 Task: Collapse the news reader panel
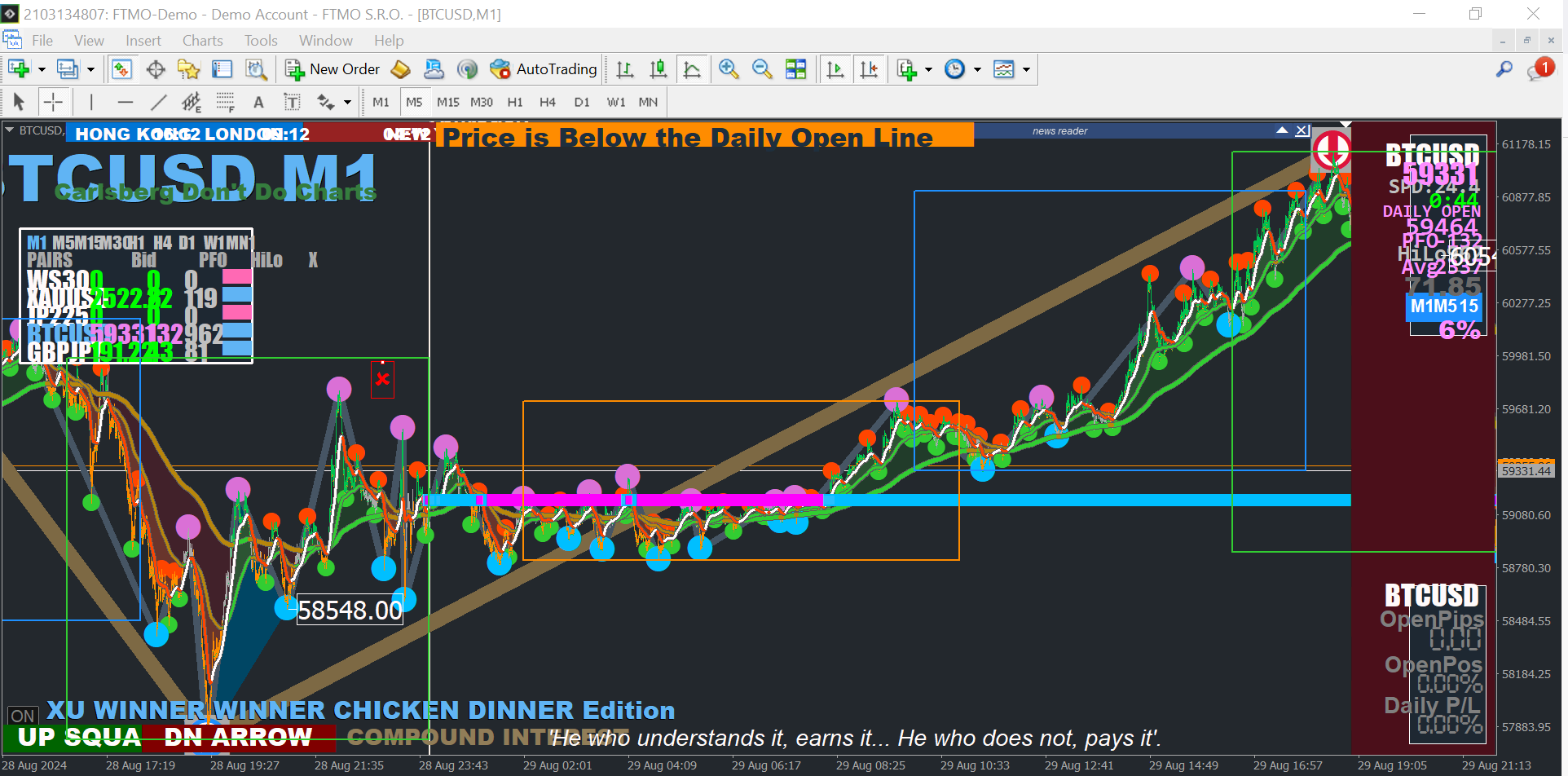tap(1282, 130)
